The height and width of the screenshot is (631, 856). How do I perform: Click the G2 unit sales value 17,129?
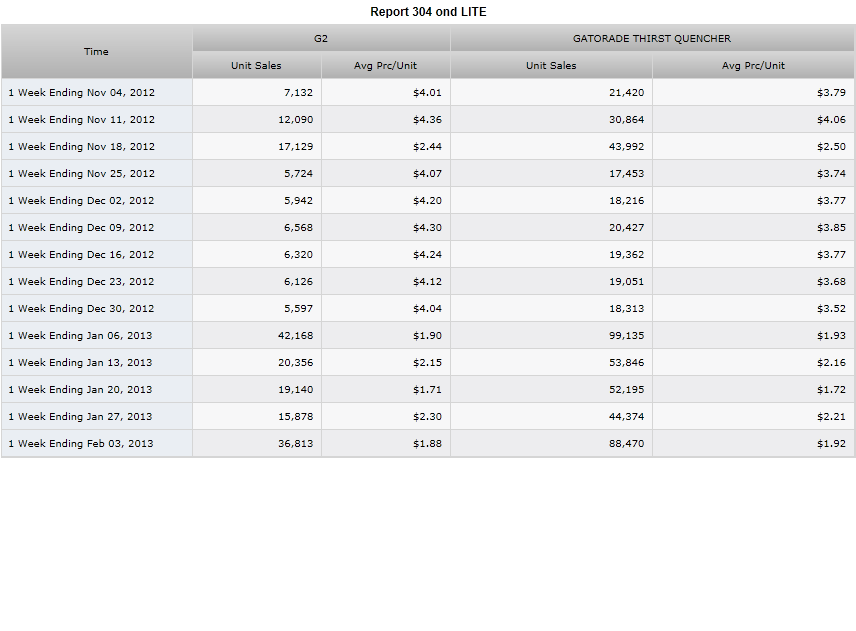point(295,146)
